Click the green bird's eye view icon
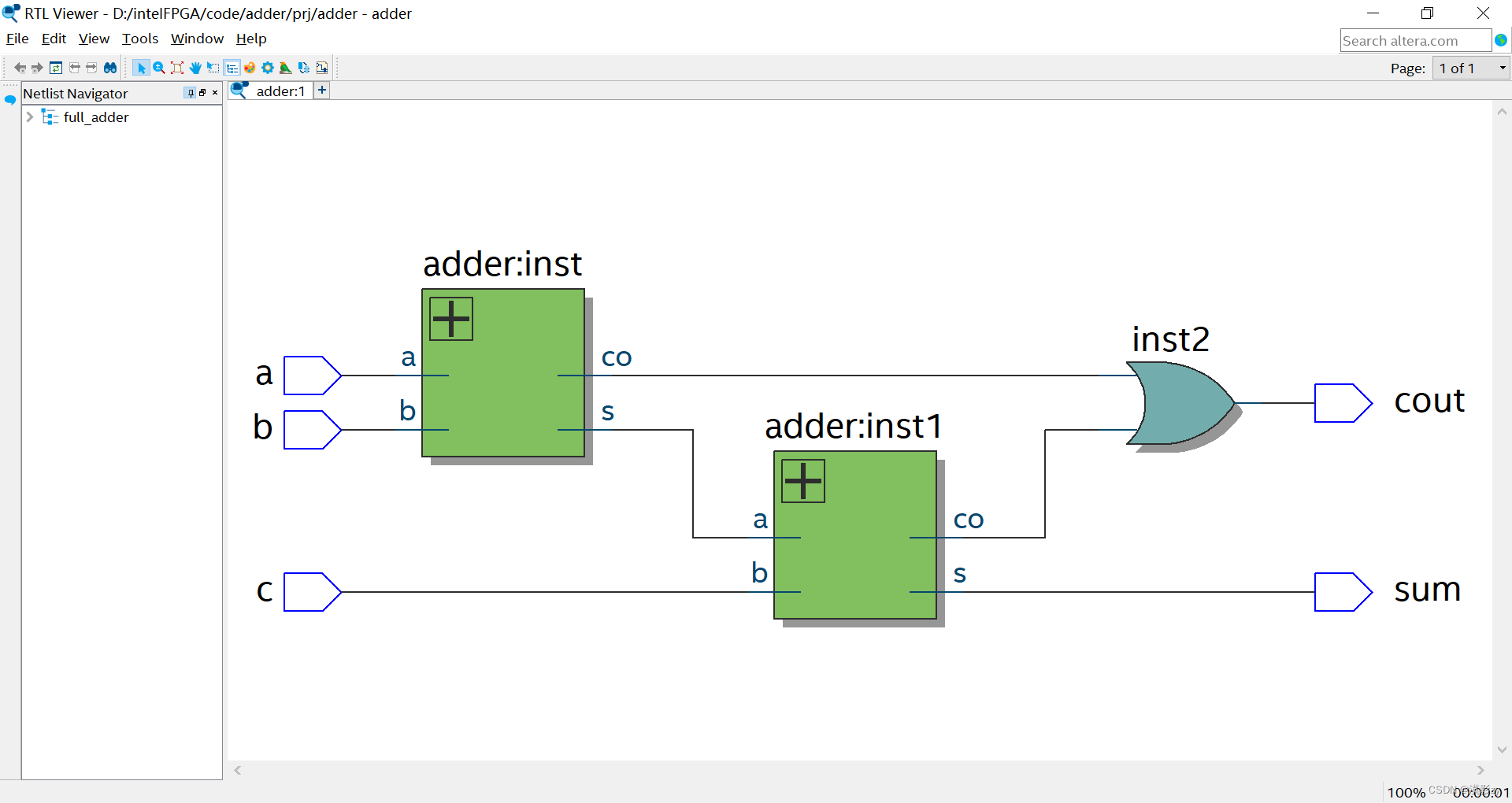Viewport: 1512px width, 803px height. pos(286,68)
